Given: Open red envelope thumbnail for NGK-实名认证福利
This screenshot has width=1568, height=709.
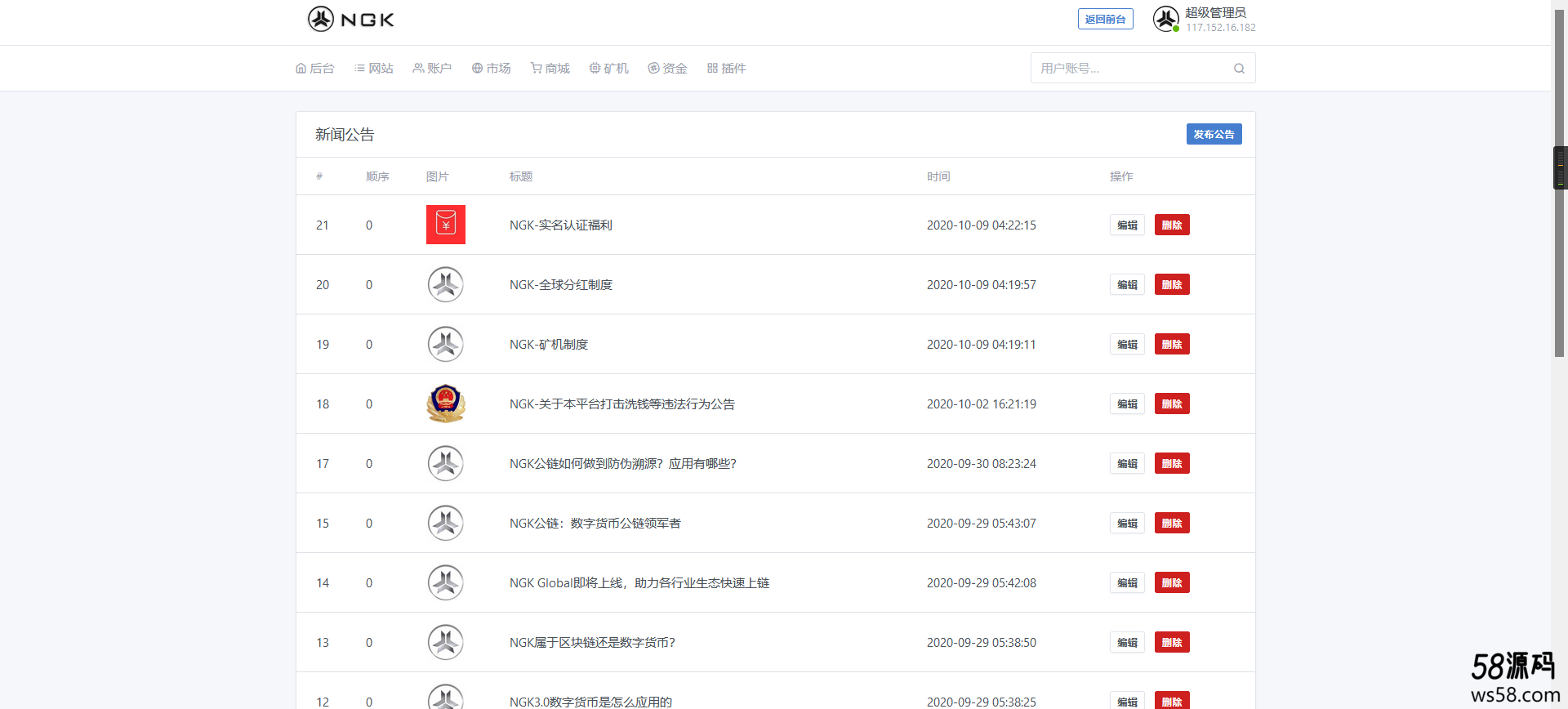Looking at the screenshot, I should 446,225.
